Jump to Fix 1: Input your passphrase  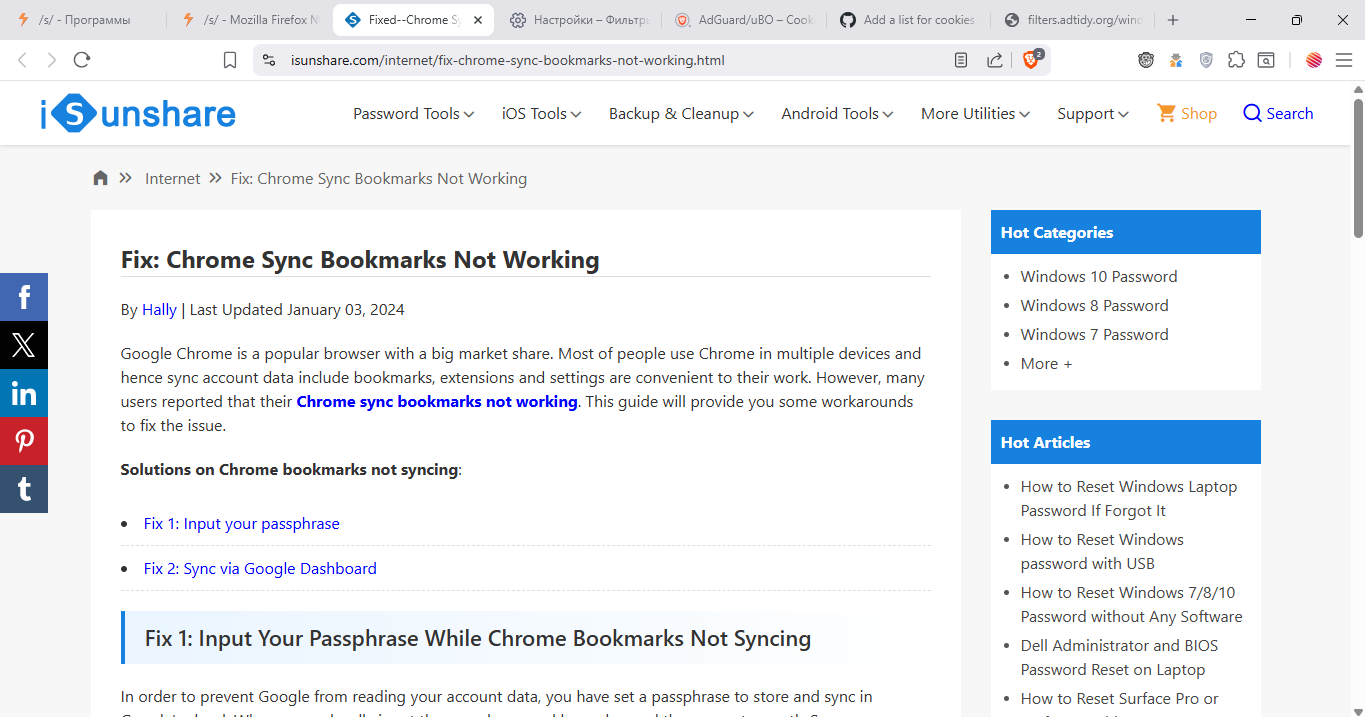click(242, 524)
